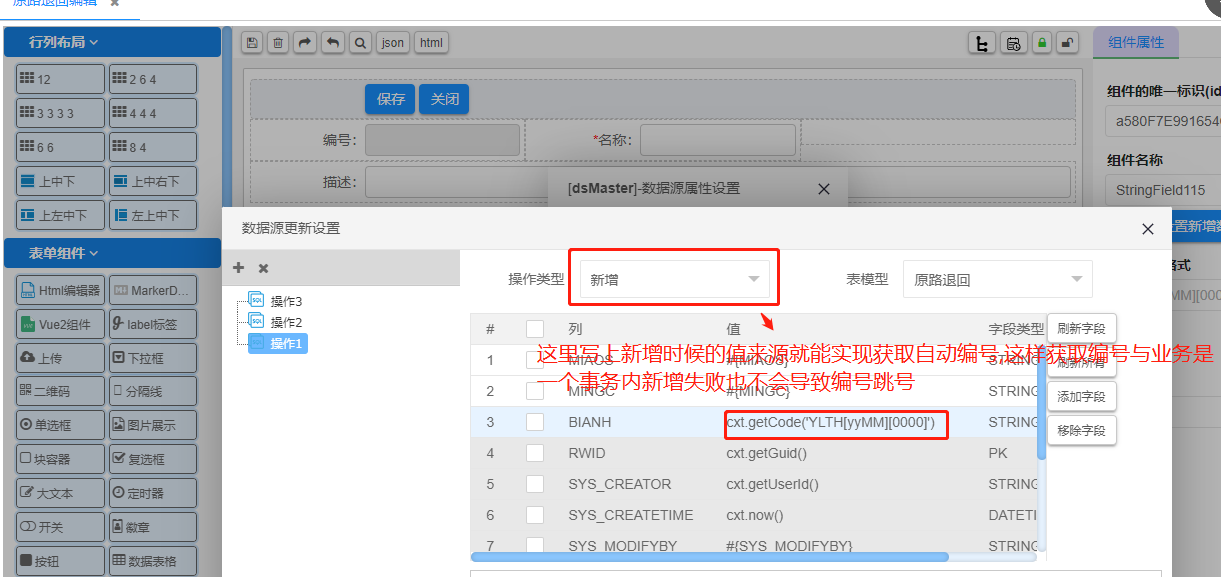Click the trash delete icon in toolbar

coord(279,43)
